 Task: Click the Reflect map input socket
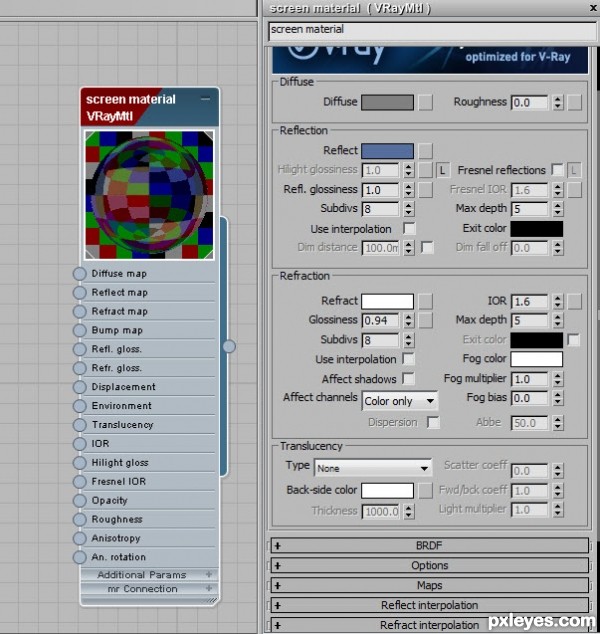(80, 292)
